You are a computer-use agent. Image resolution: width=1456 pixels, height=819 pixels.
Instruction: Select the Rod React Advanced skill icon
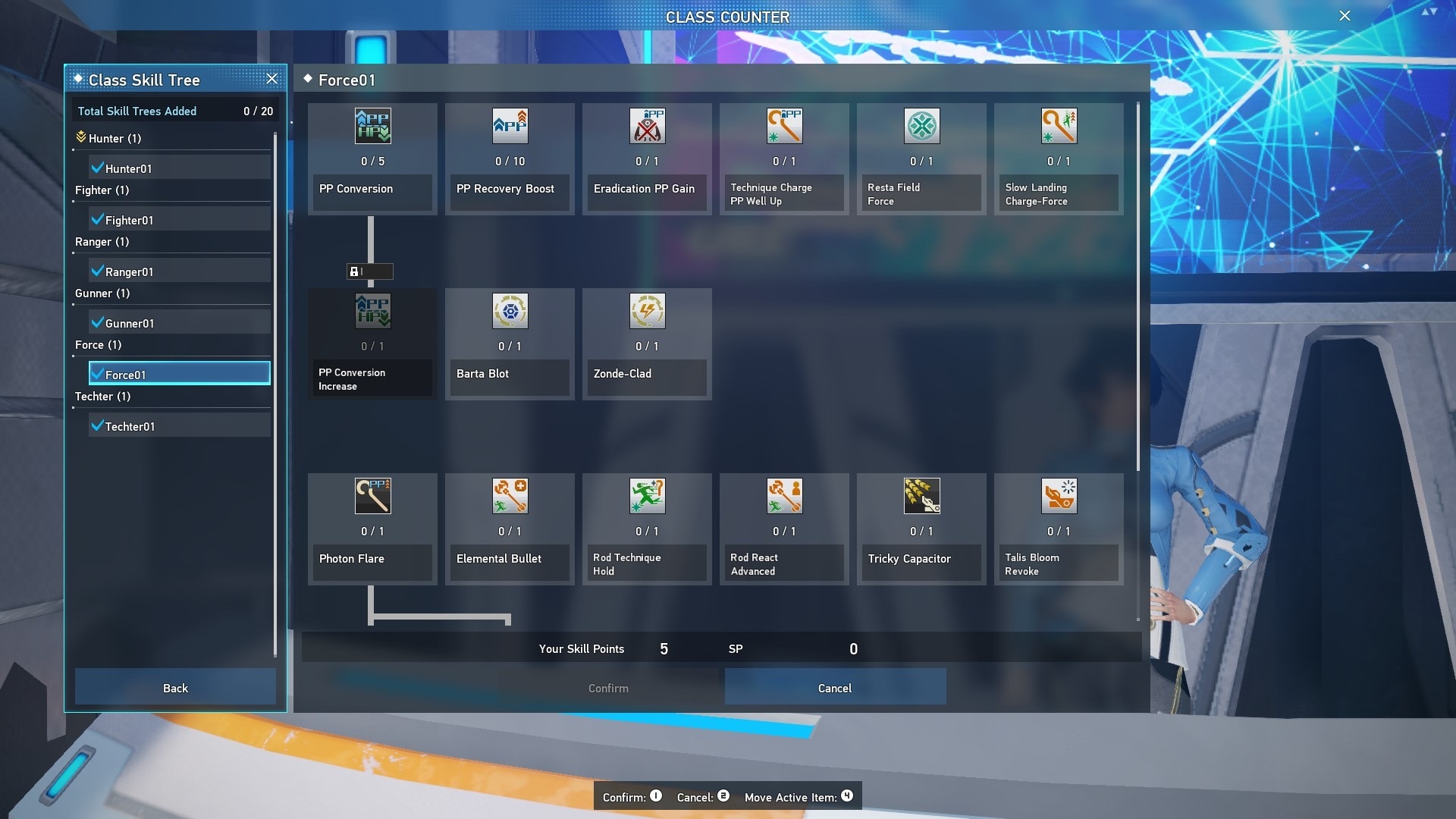pos(784,496)
